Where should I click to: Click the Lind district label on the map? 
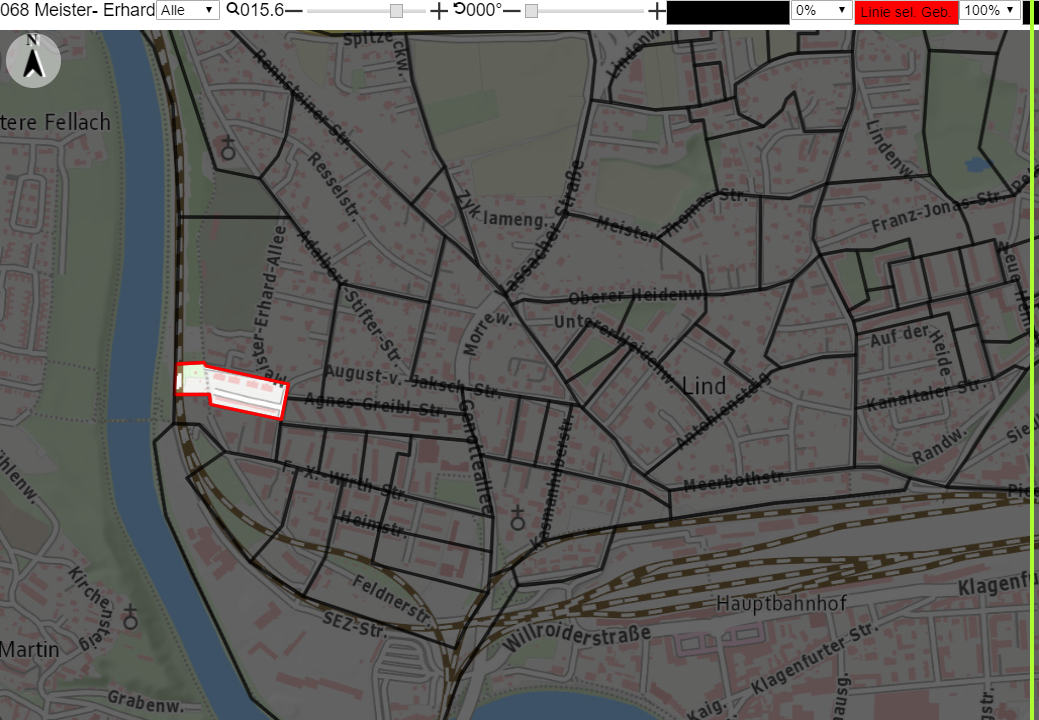tap(704, 386)
